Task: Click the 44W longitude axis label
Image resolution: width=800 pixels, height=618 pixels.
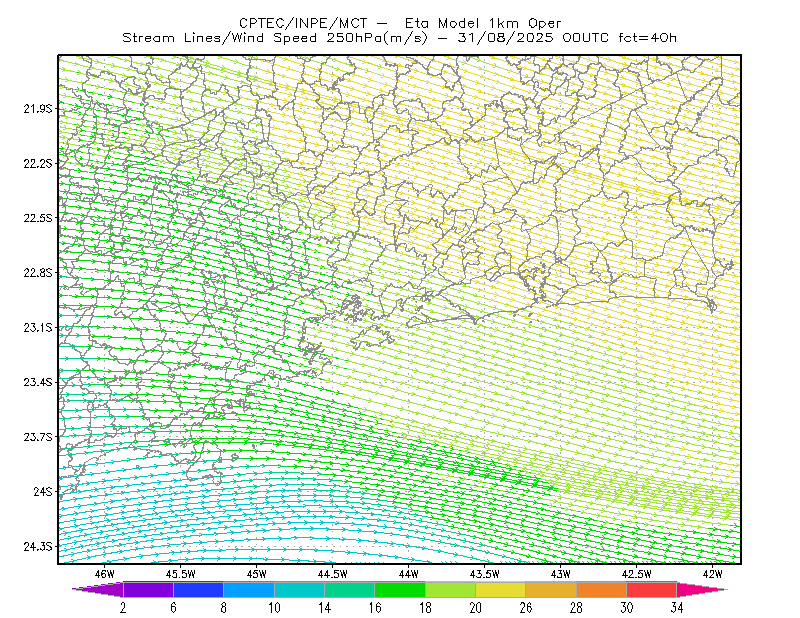Action: (408, 574)
